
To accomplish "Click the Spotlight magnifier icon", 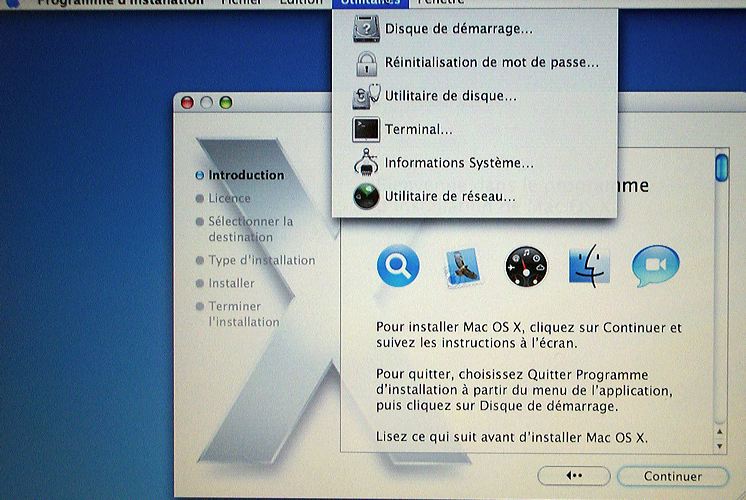I will point(398,266).
